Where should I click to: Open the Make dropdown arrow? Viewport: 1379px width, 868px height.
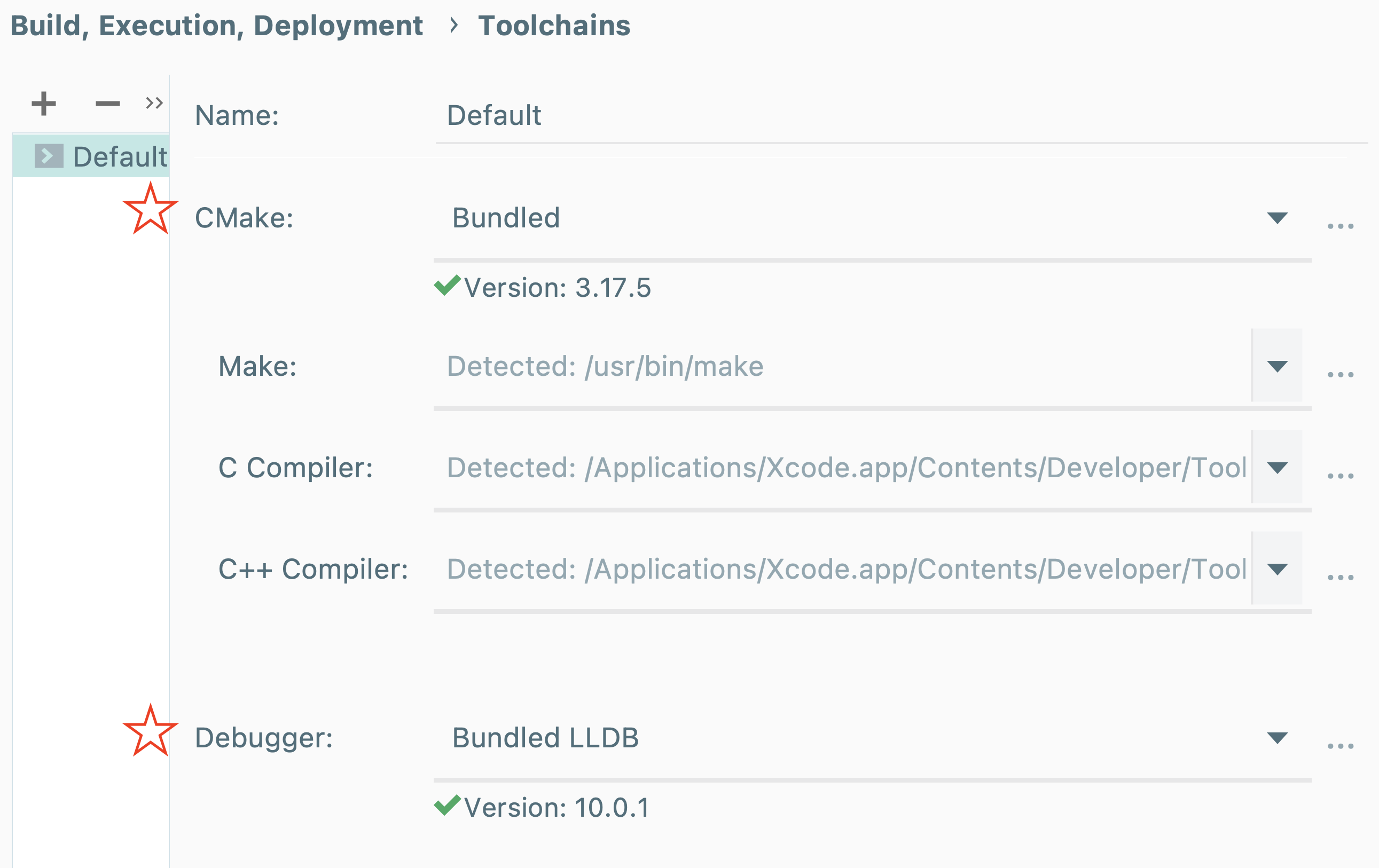coord(1277,366)
